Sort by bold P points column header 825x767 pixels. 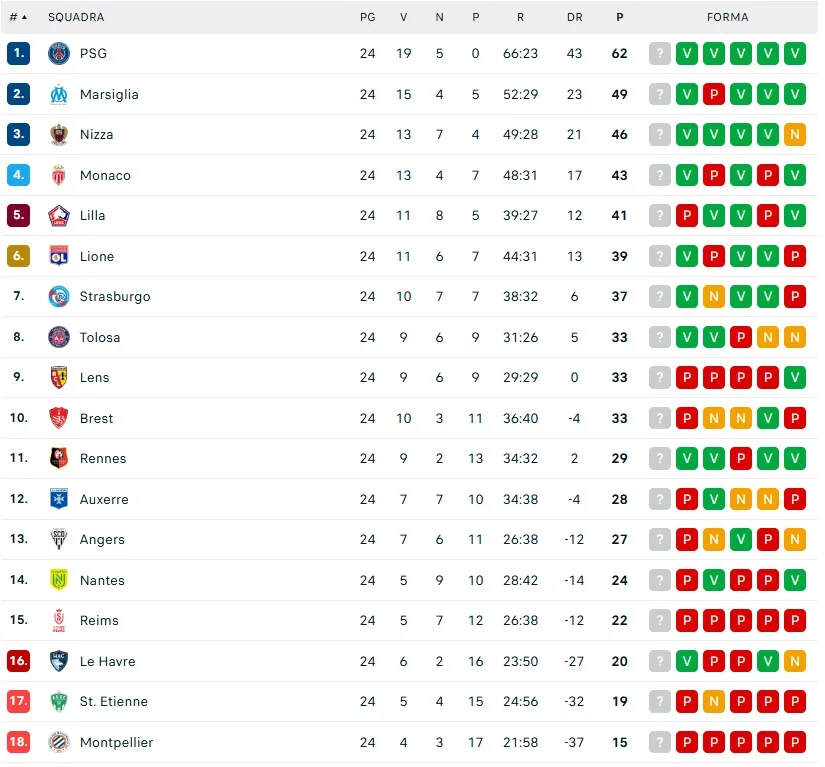(x=620, y=17)
